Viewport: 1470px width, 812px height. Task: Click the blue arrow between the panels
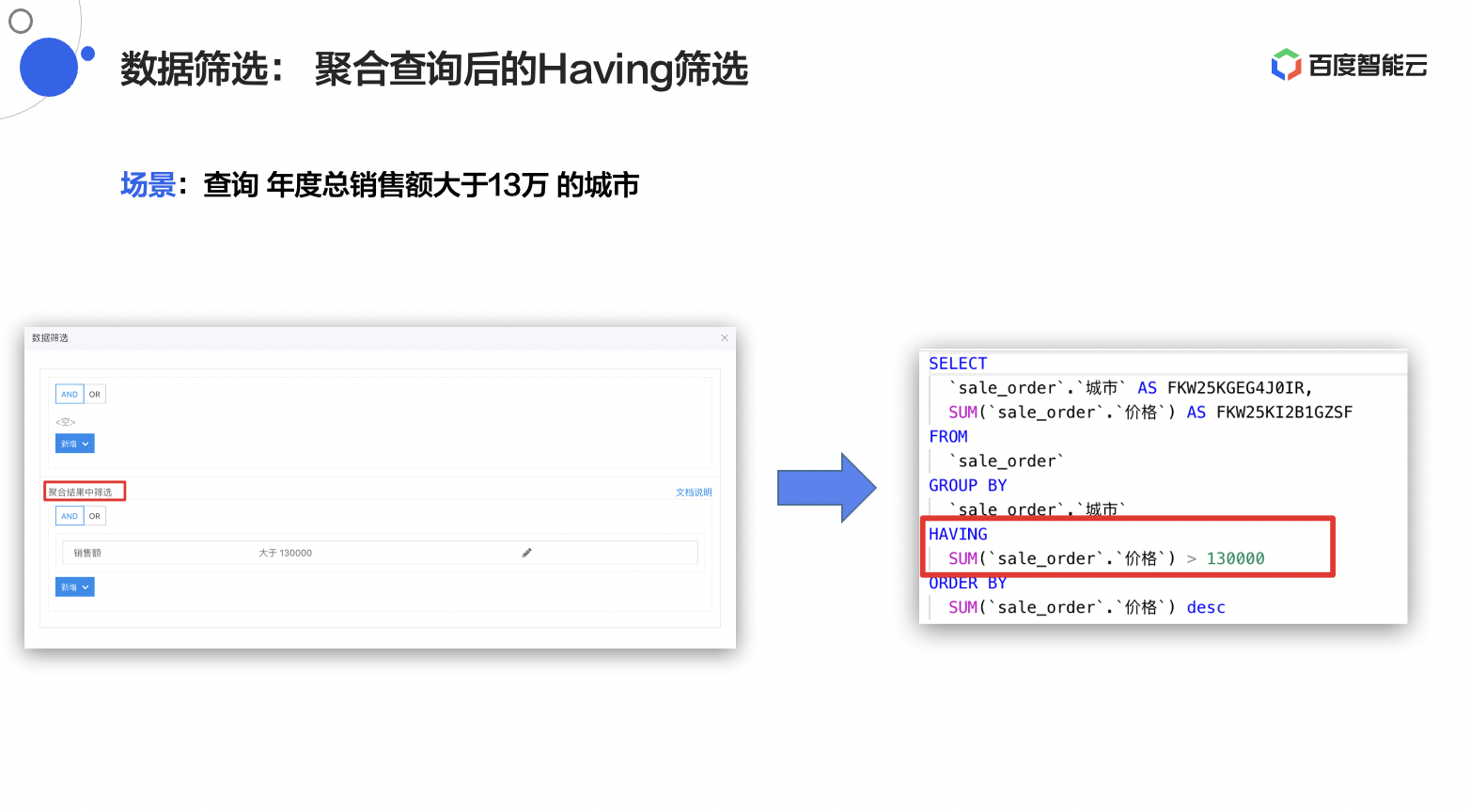point(825,489)
